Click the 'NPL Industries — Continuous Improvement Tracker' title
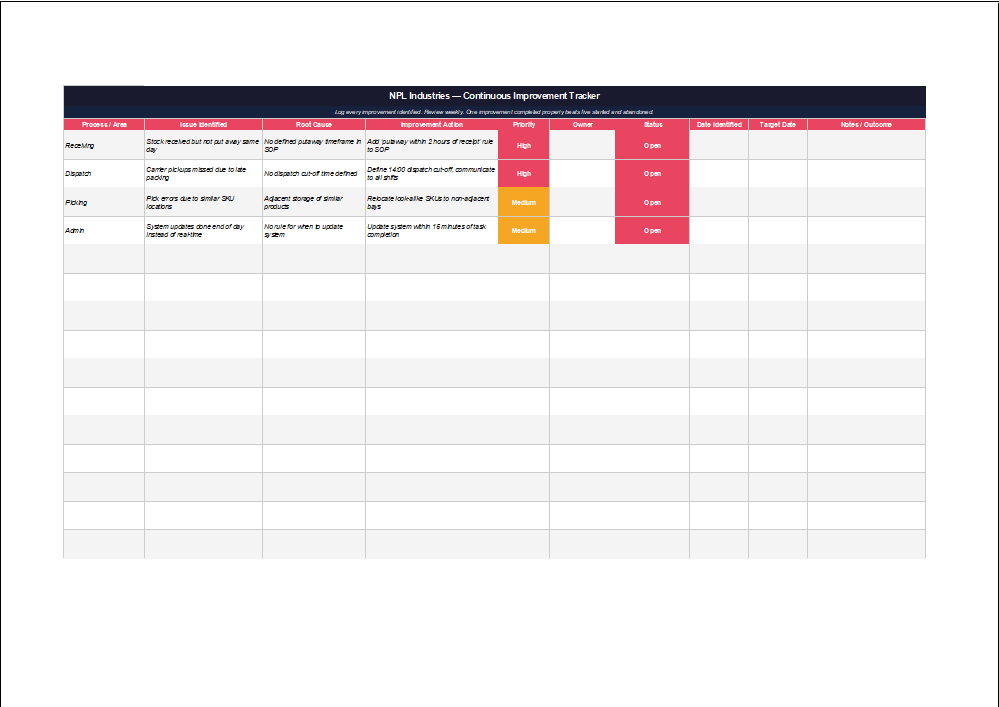Screen dimensions: 999x707 click(x=494, y=96)
